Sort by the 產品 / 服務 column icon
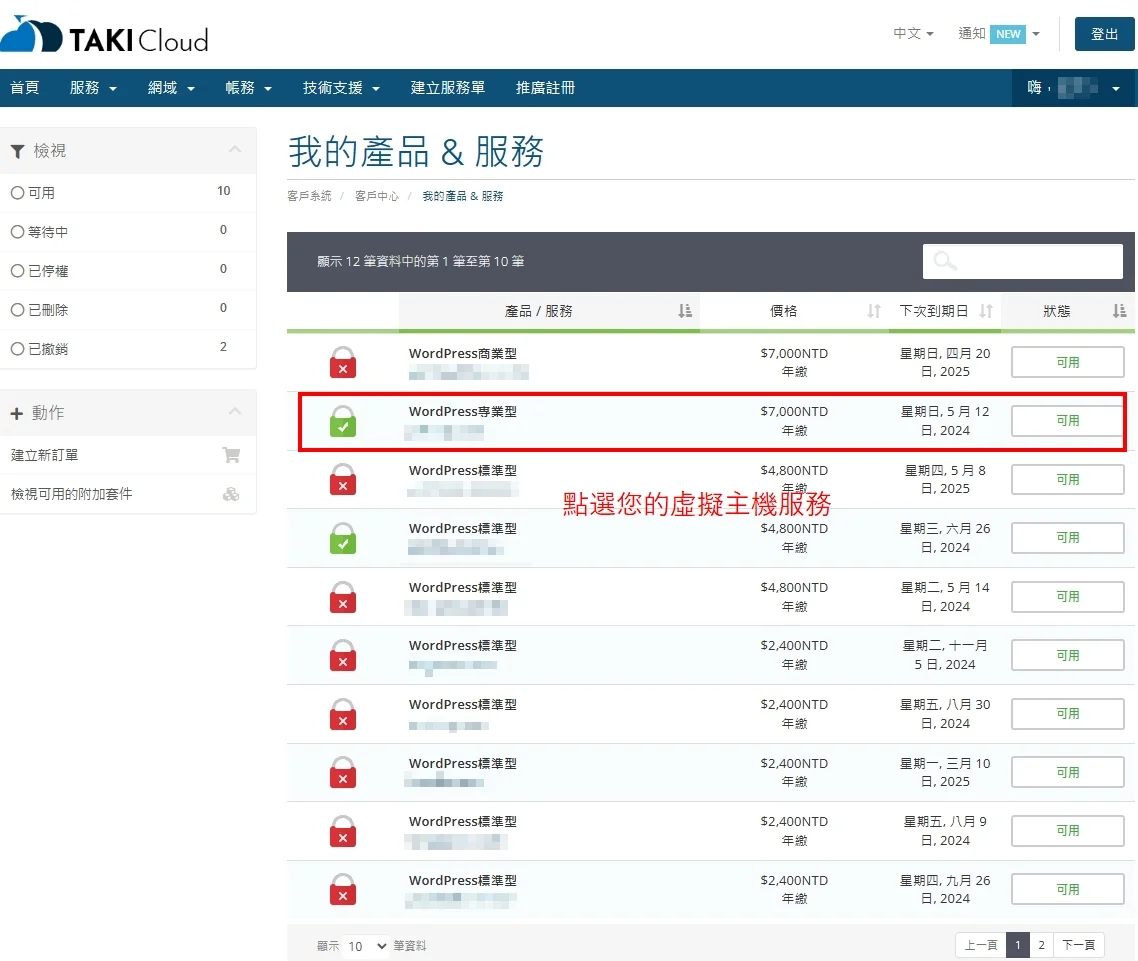Viewport: 1138px width, 961px height. 684,311
